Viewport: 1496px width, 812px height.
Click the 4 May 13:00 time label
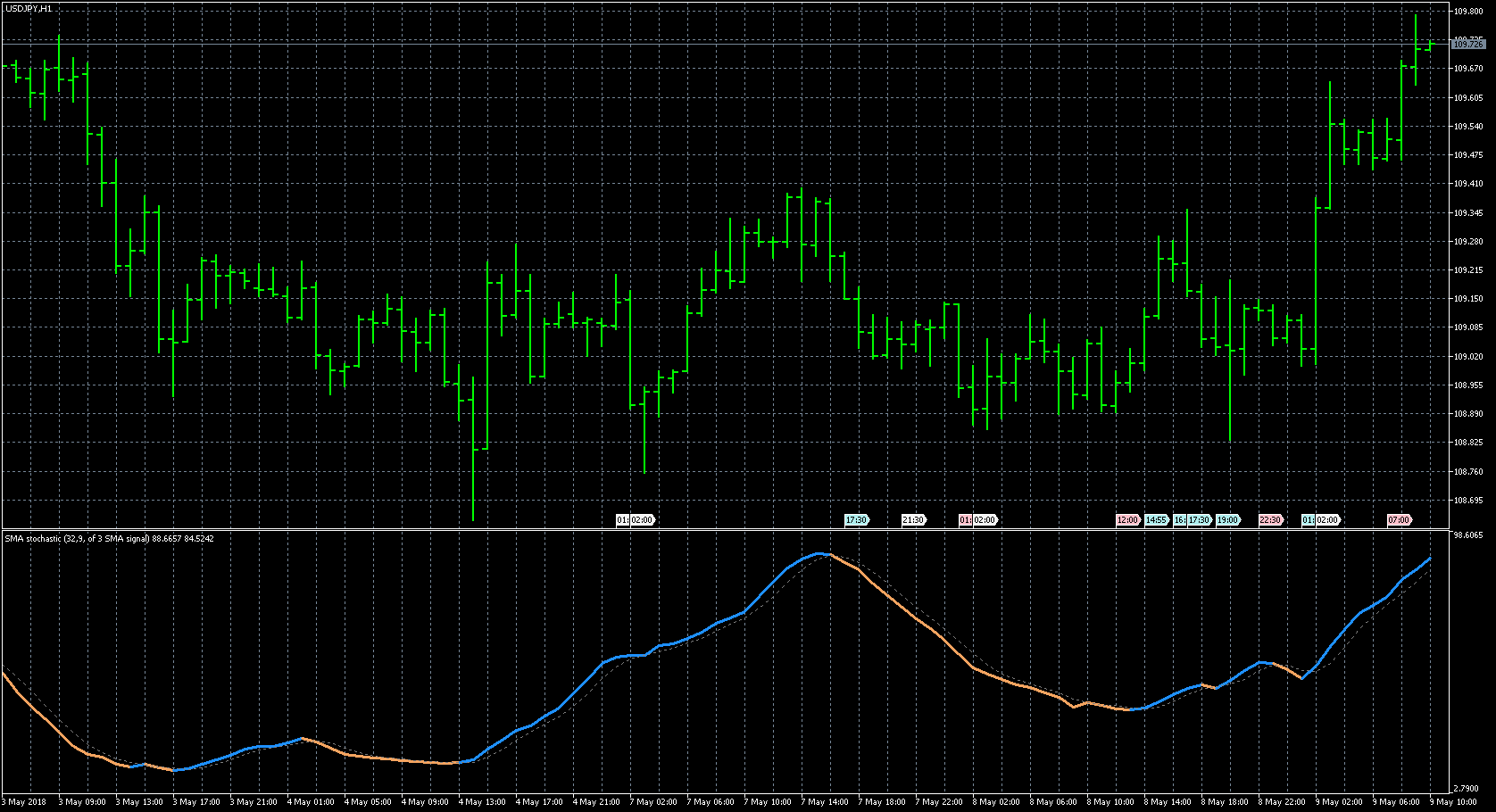481,802
